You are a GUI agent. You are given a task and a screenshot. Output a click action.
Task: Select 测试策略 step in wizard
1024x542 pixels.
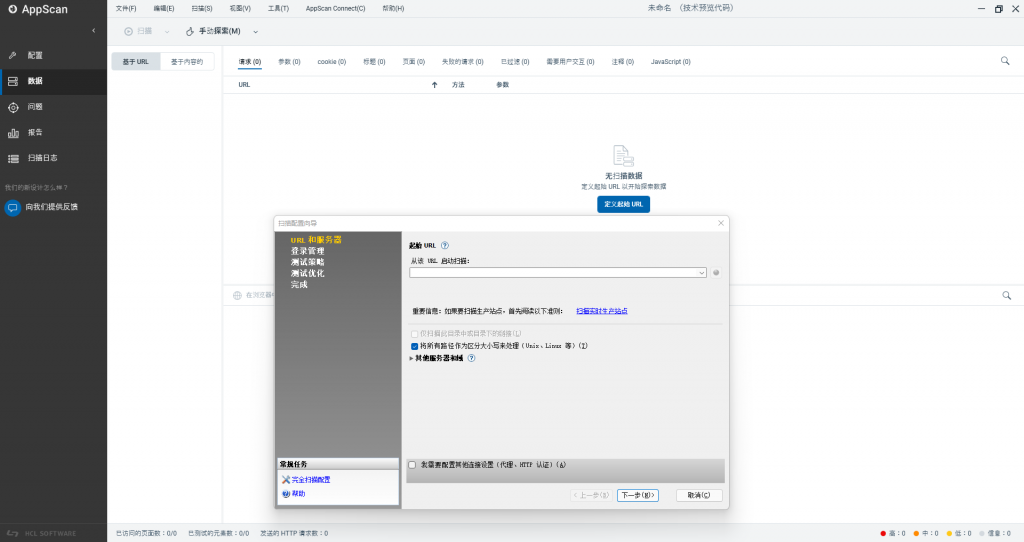click(308, 262)
